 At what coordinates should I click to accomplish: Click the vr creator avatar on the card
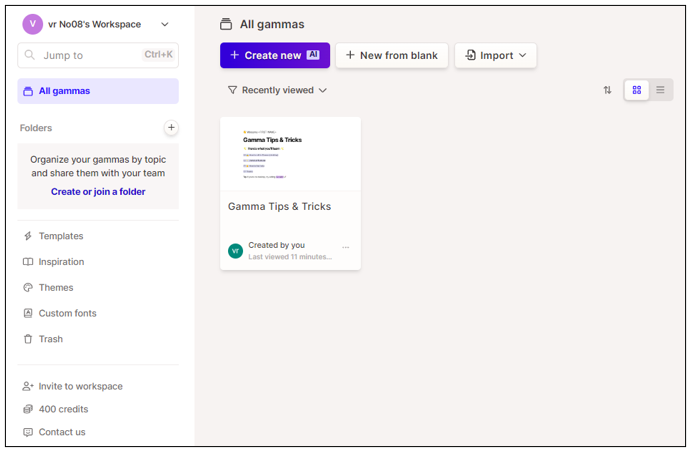[x=235, y=251]
